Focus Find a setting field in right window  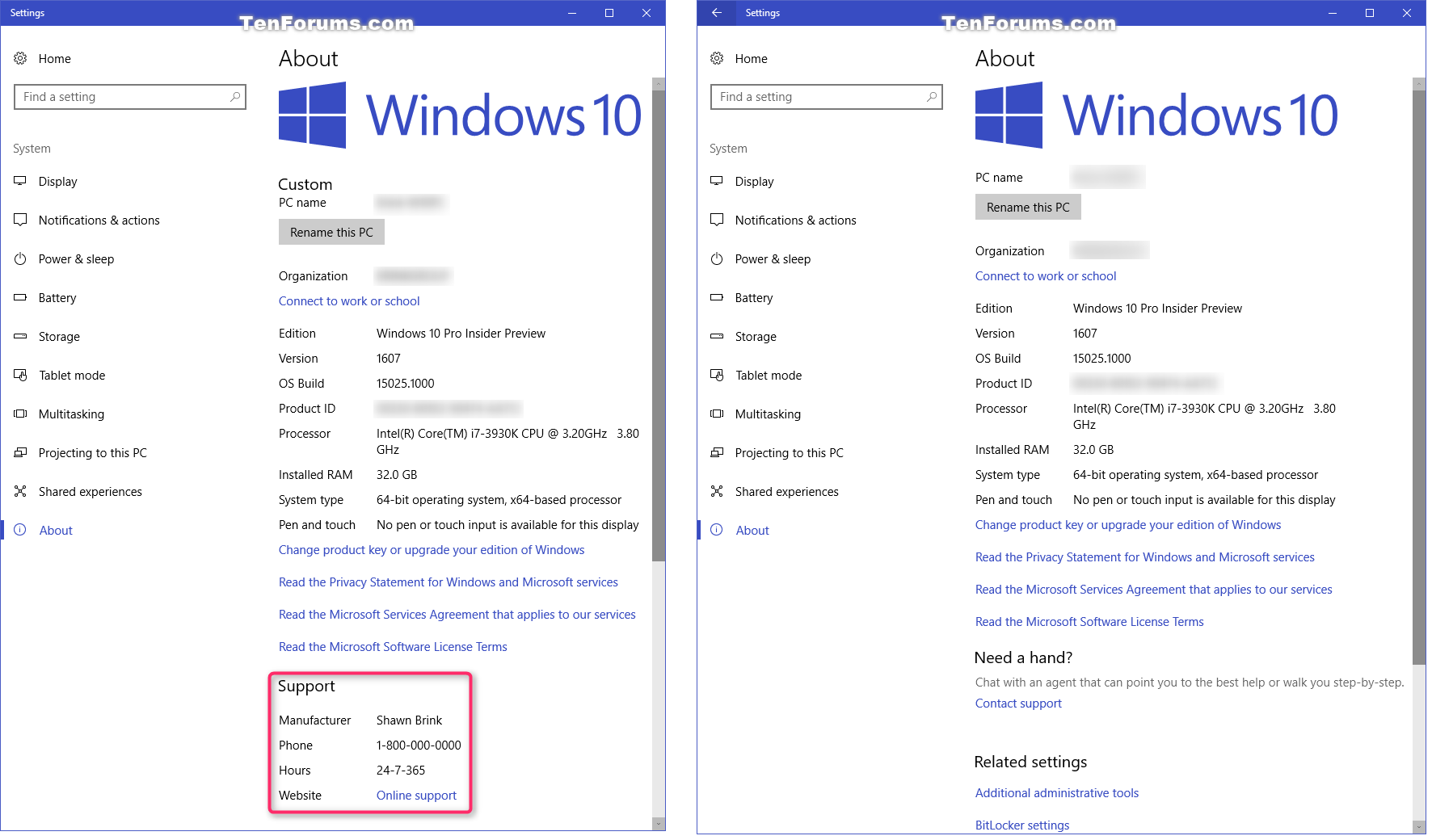(x=827, y=97)
